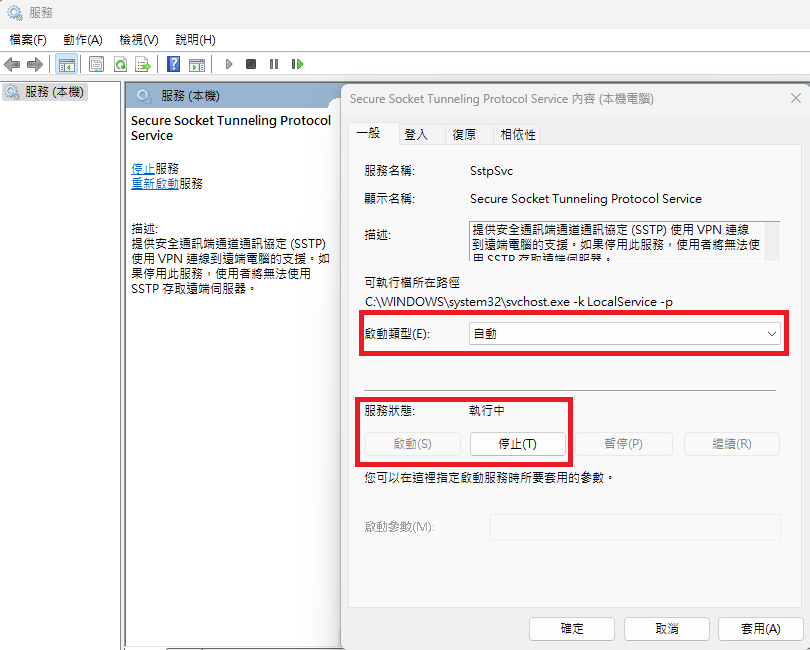Select 服務 (本機) node in left tree
This screenshot has height=650, width=810.
(45, 92)
